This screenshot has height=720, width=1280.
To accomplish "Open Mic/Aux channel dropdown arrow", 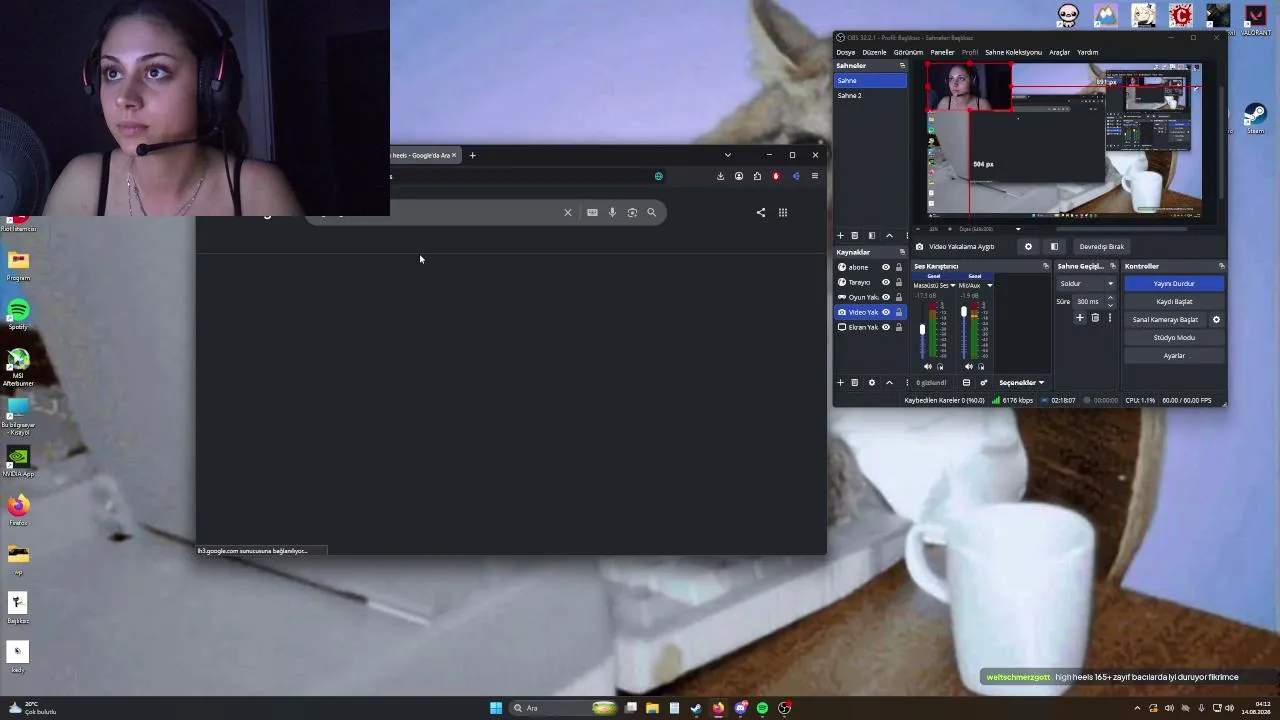I will point(990,286).
